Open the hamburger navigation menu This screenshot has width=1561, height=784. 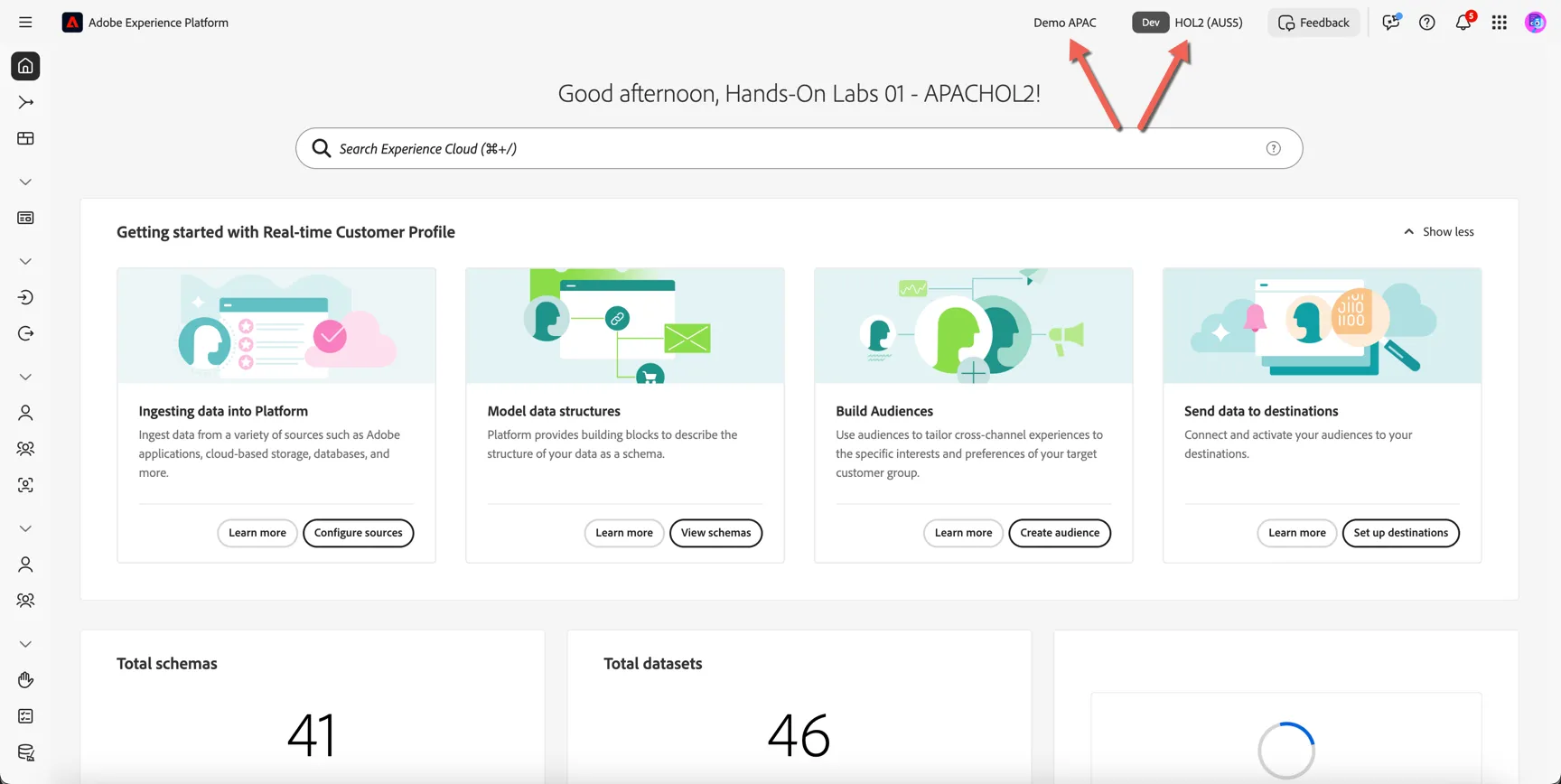coord(25,23)
